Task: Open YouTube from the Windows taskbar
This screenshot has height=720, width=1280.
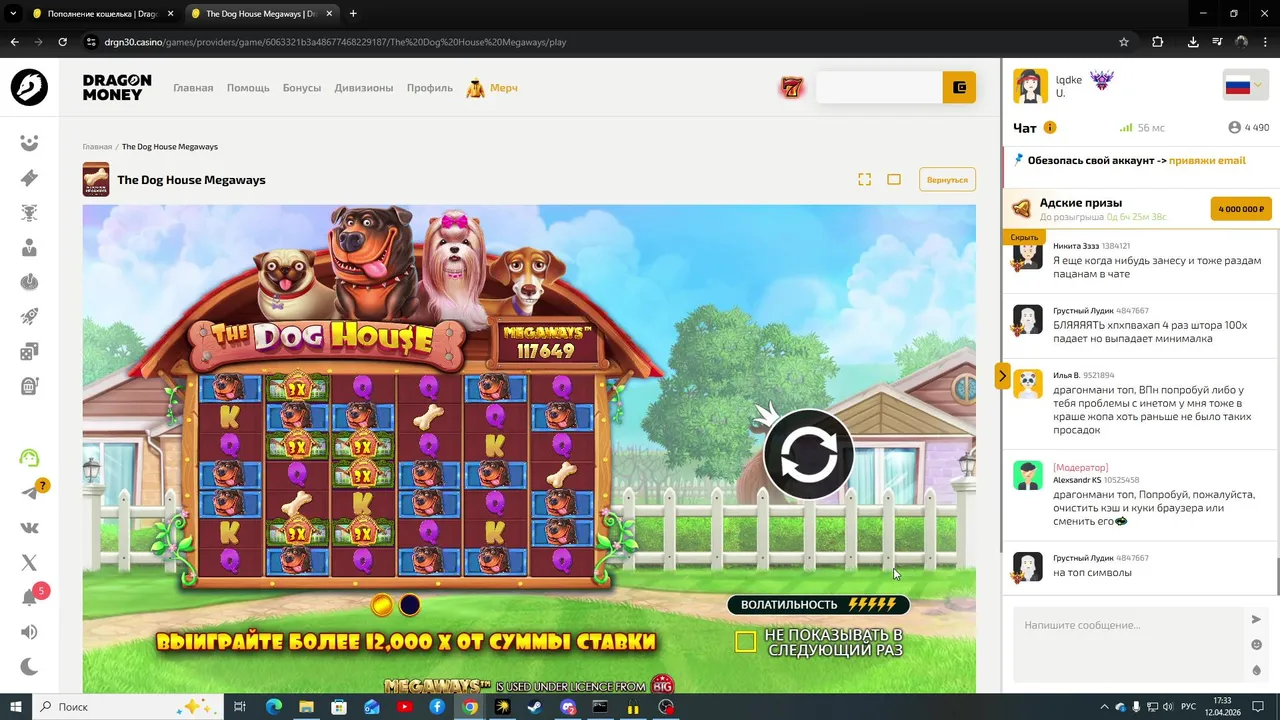Action: coord(404,707)
